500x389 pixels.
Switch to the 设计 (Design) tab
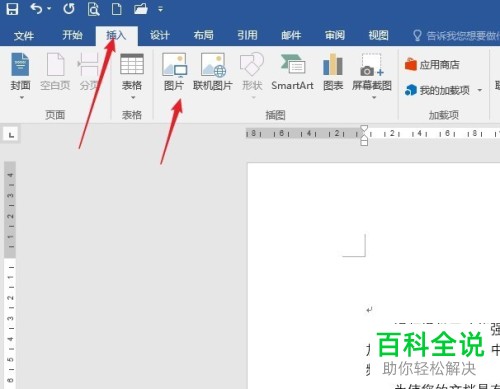tap(160, 35)
